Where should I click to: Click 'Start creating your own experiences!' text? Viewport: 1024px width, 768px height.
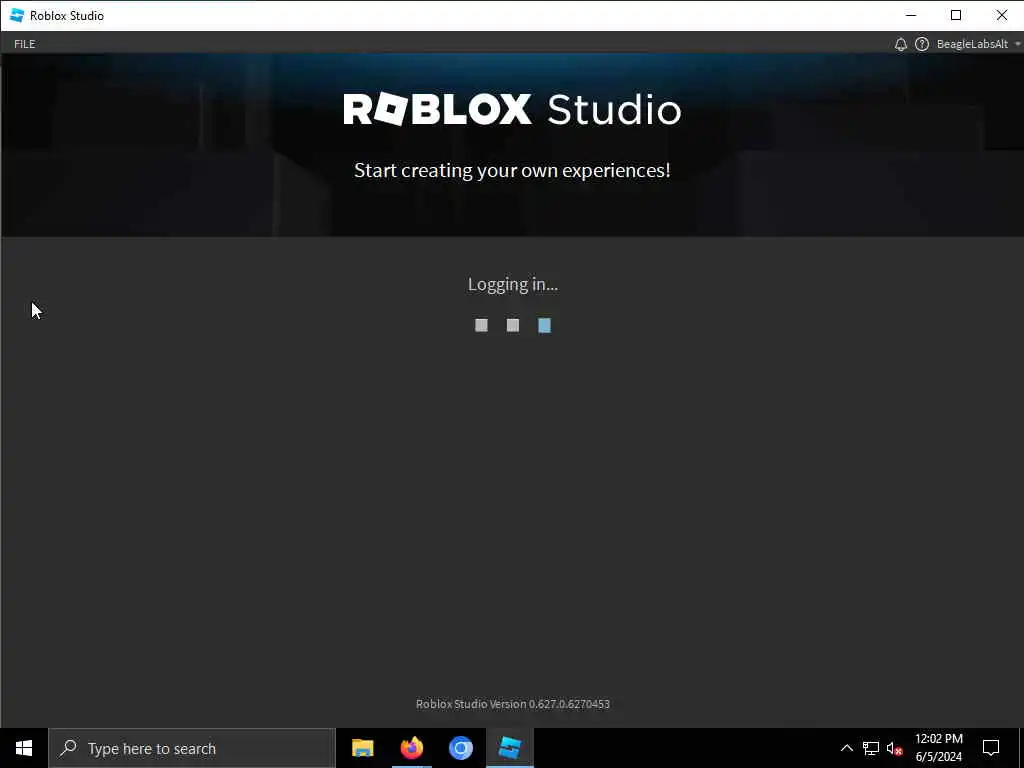(x=512, y=170)
